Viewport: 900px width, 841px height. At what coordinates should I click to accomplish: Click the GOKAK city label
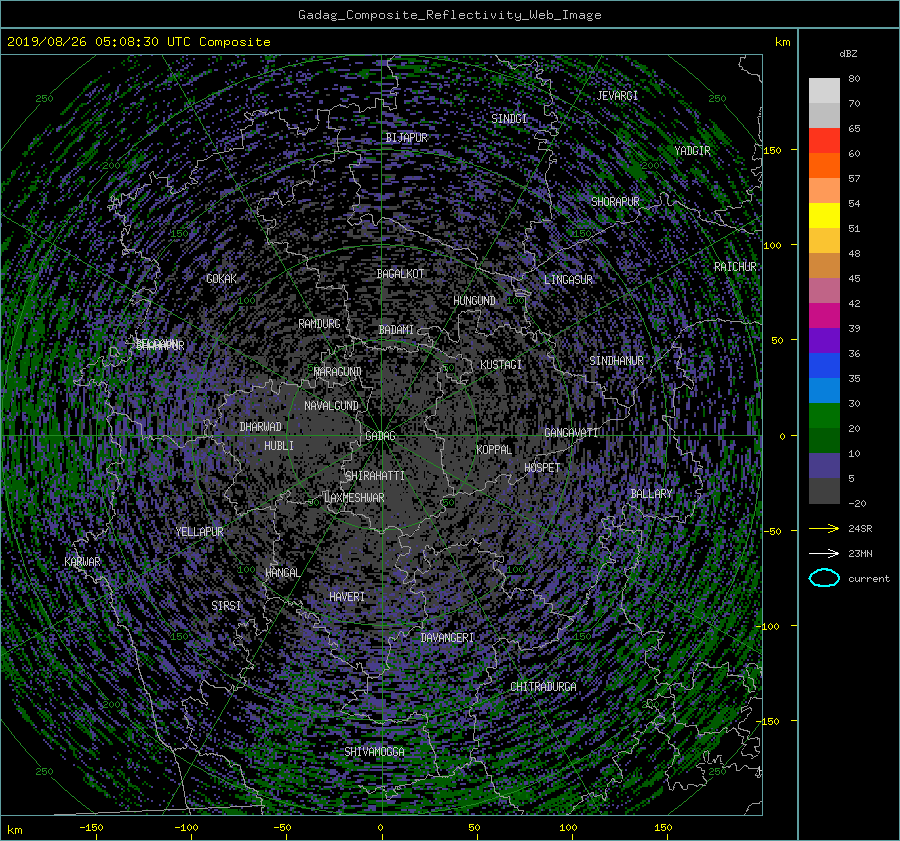click(x=221, y=278)
